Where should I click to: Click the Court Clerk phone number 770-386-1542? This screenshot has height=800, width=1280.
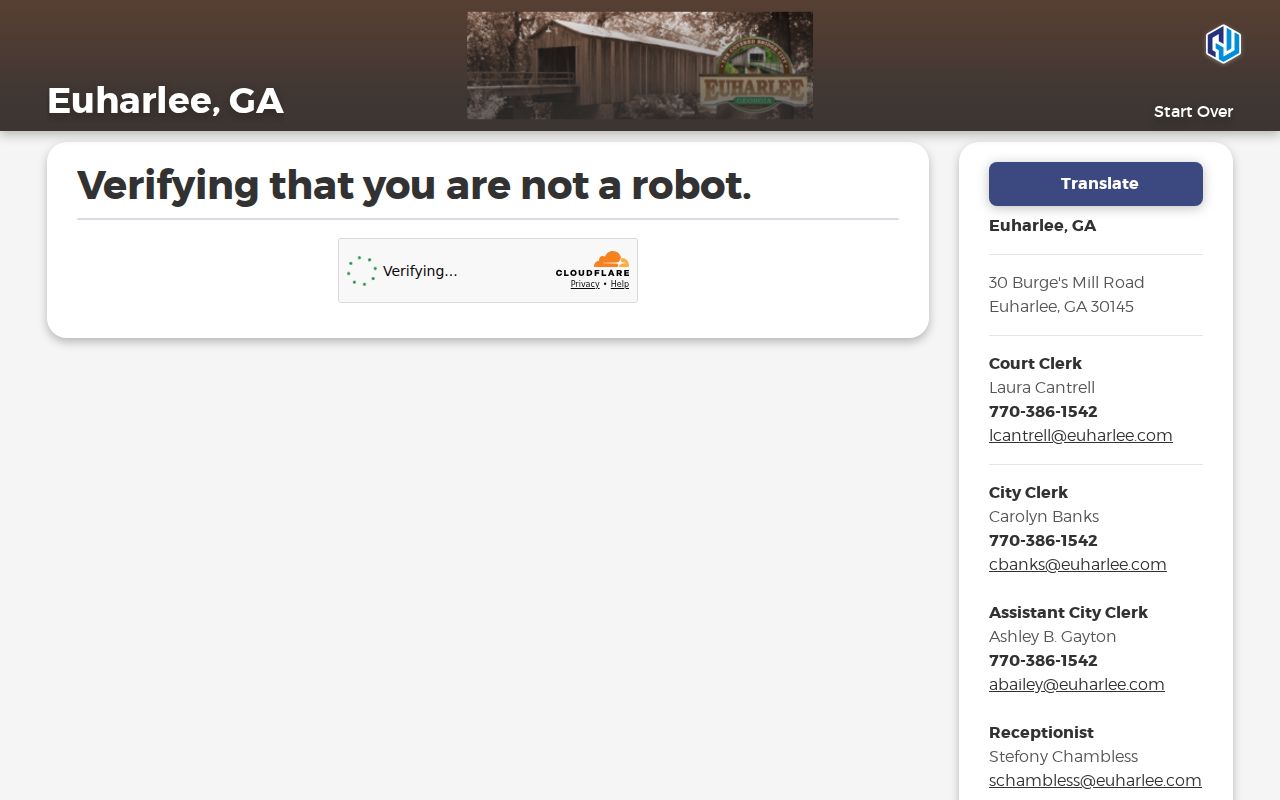click(x=1043, y=412)
